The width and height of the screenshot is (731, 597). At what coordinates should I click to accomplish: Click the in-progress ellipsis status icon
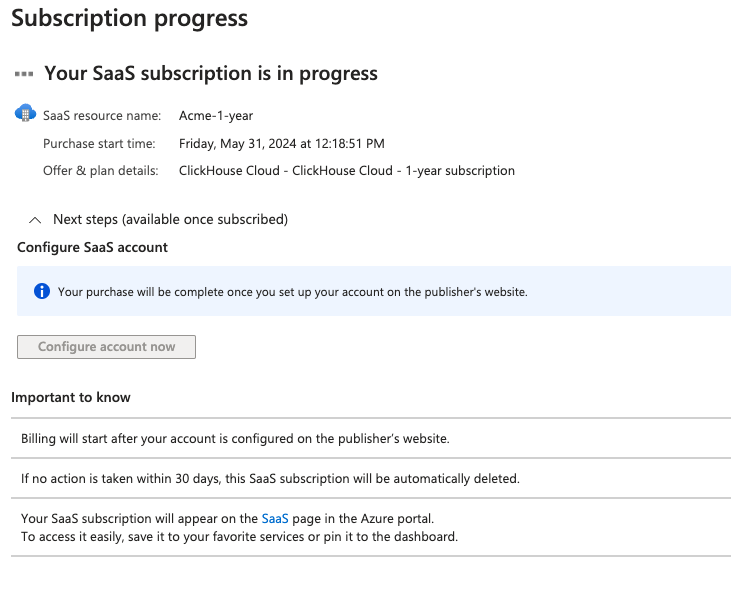[24, 74]
